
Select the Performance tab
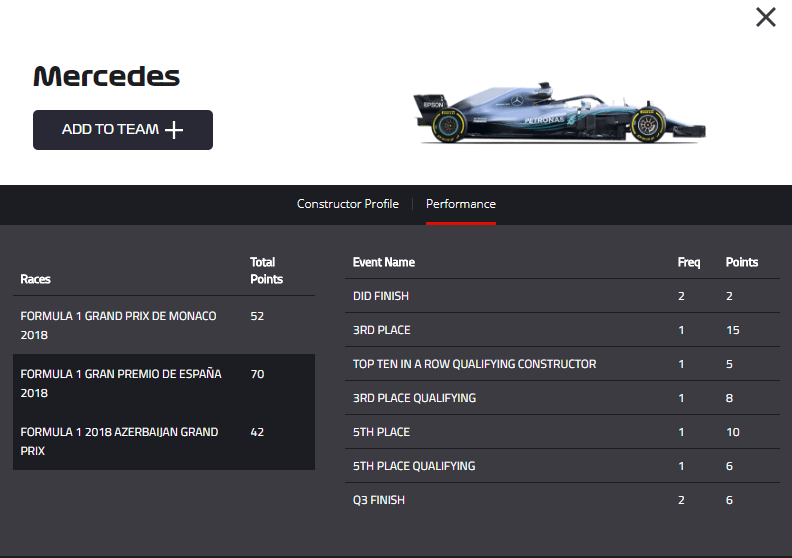pos(460,204)
